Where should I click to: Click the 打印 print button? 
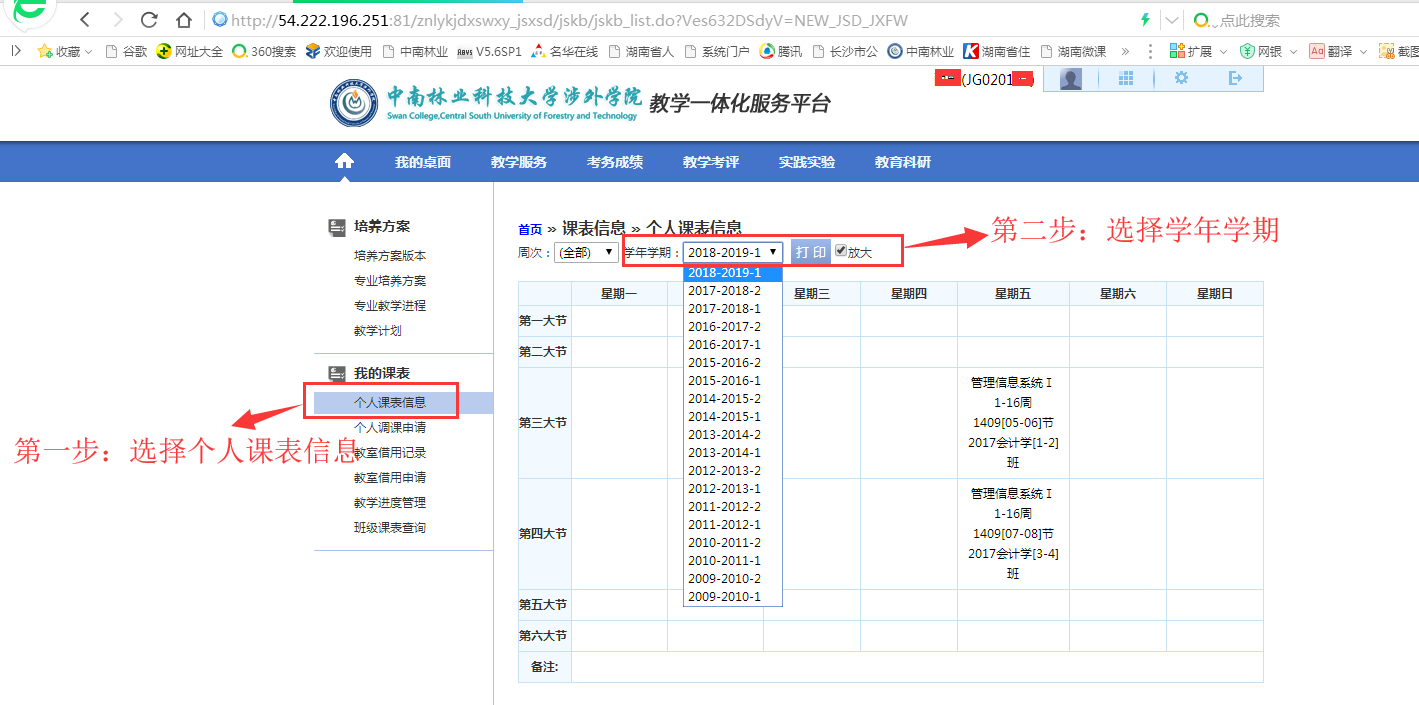(810, 251)
